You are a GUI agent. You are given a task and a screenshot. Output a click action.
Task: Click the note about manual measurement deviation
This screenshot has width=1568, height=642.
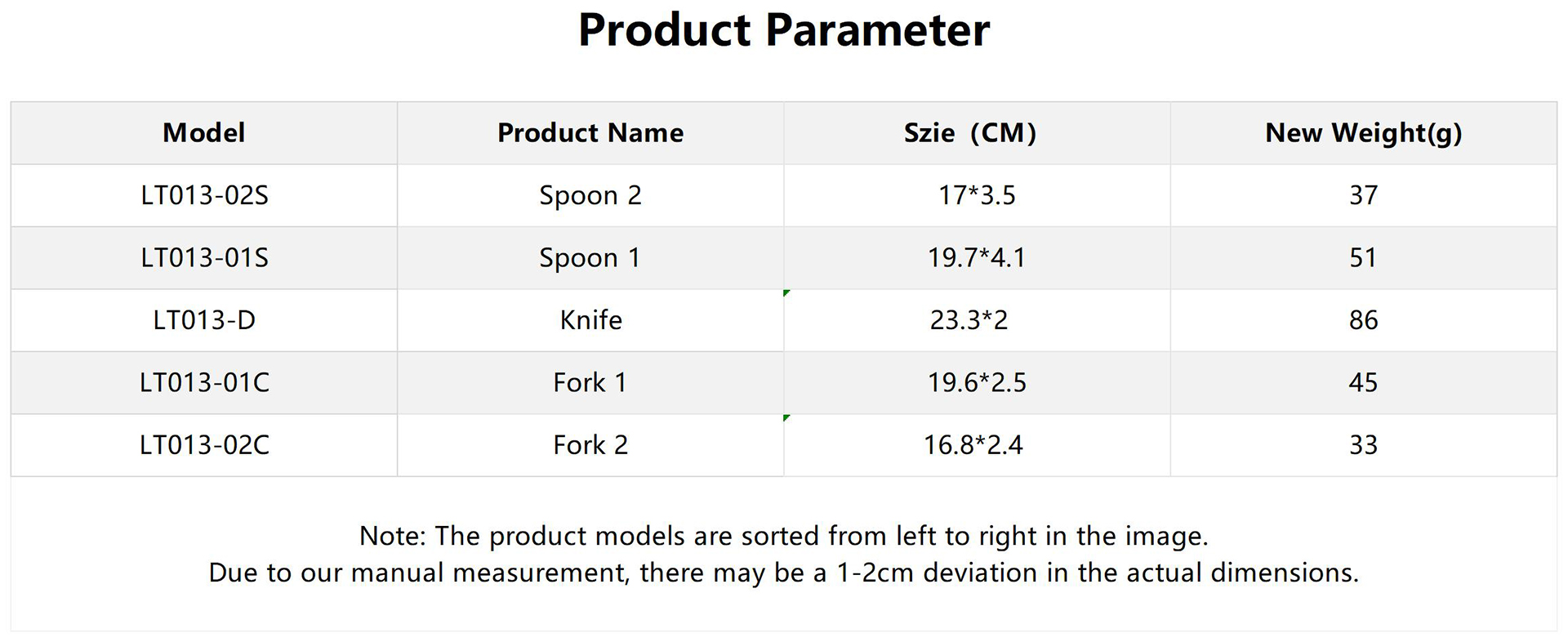783,573
